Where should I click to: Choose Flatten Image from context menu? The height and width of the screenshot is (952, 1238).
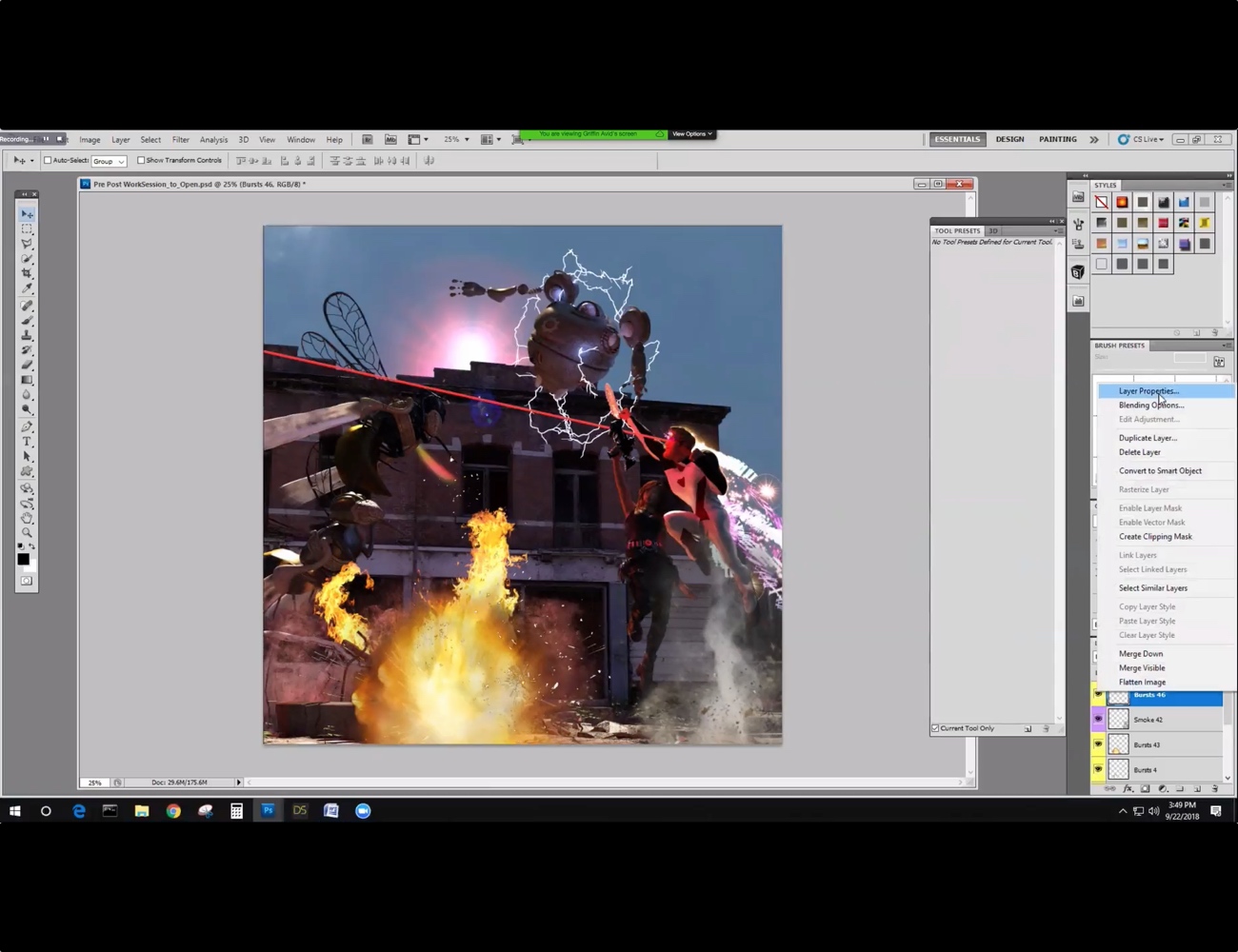point(1142,682)
